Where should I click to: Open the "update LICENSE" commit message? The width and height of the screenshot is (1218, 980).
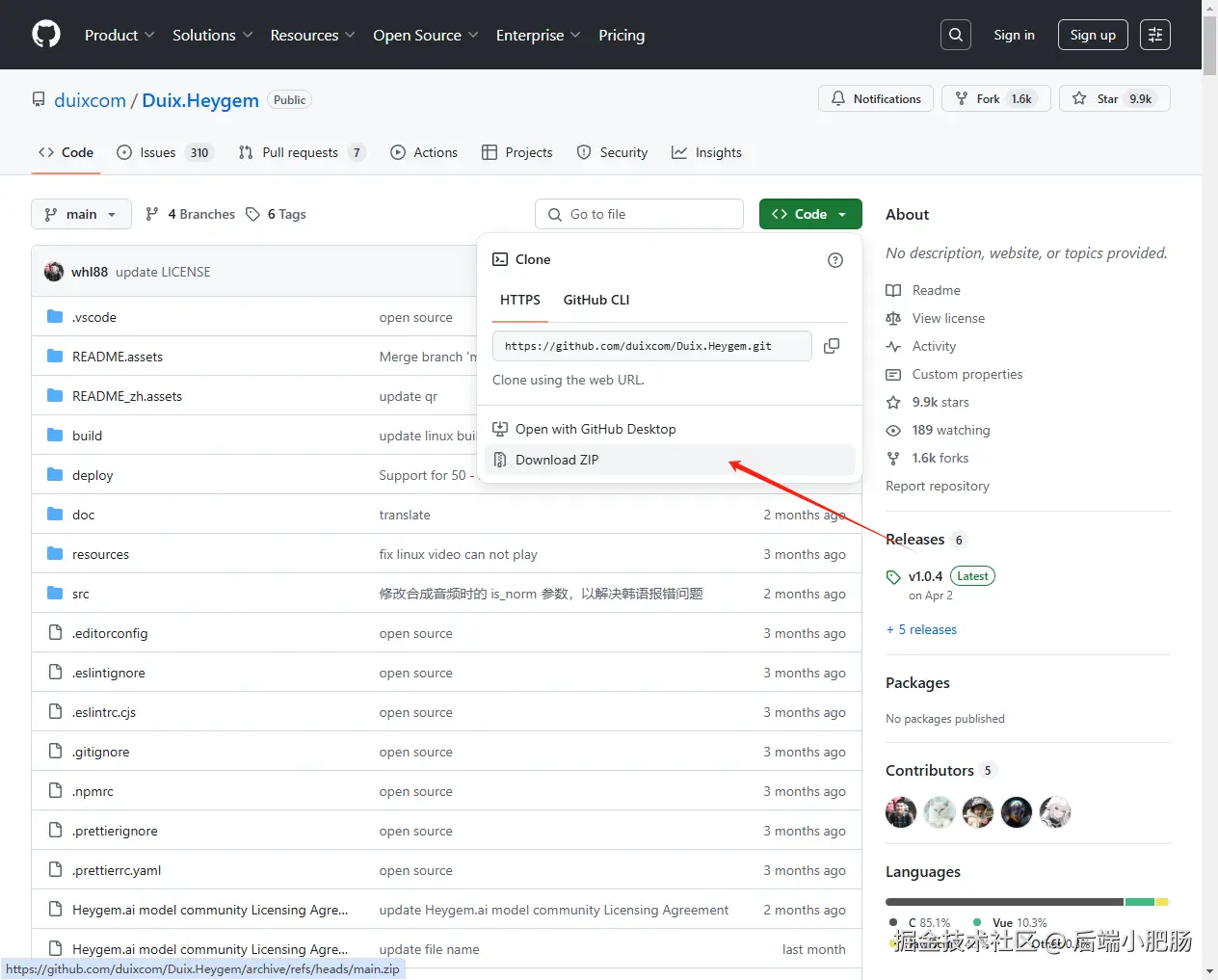(x=163, y=272)
